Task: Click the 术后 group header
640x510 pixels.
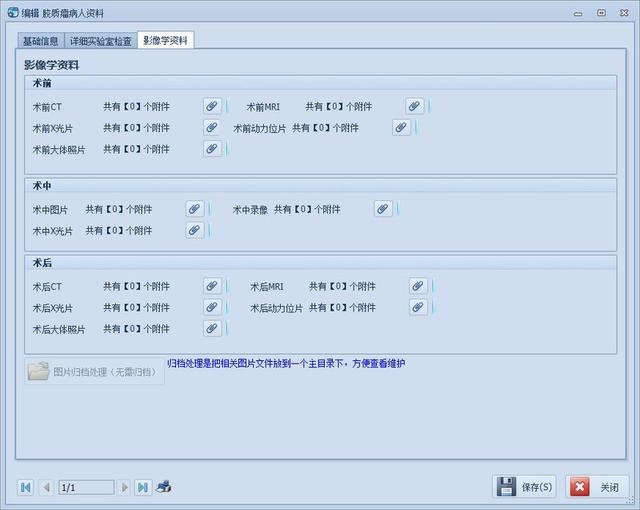Action: [320, 263]
